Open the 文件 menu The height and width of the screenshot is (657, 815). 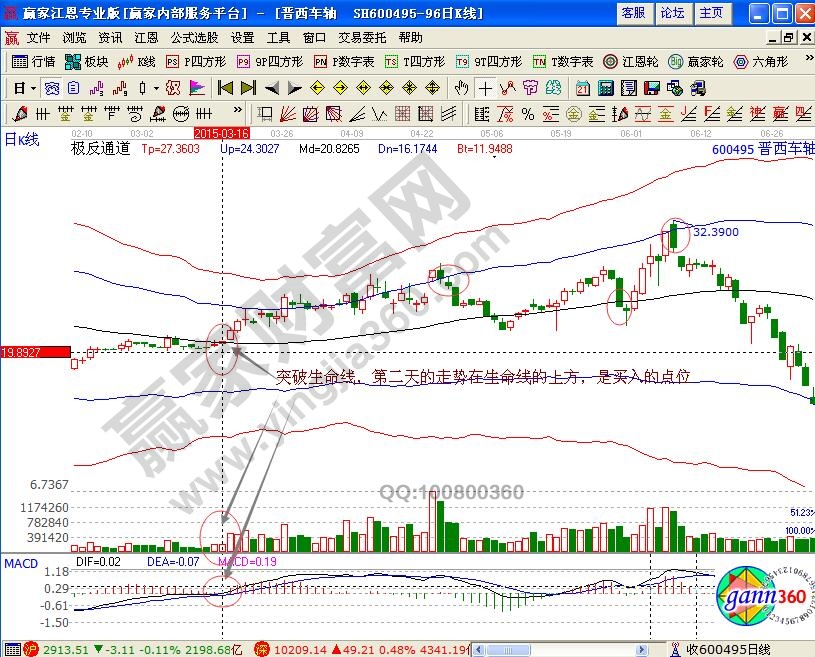point(38,37)
